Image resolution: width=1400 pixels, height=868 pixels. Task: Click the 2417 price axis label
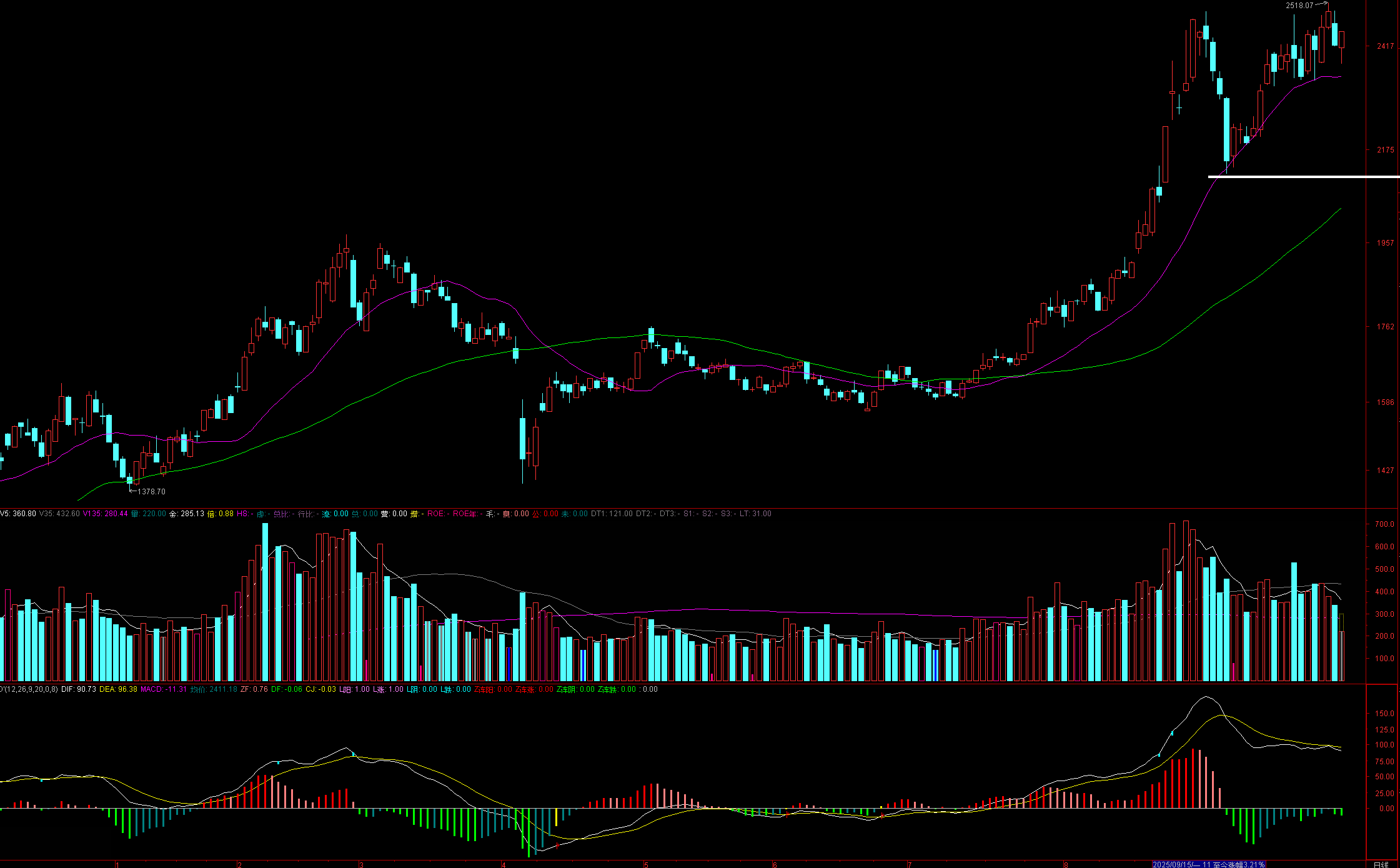[x=1385, y=46]
